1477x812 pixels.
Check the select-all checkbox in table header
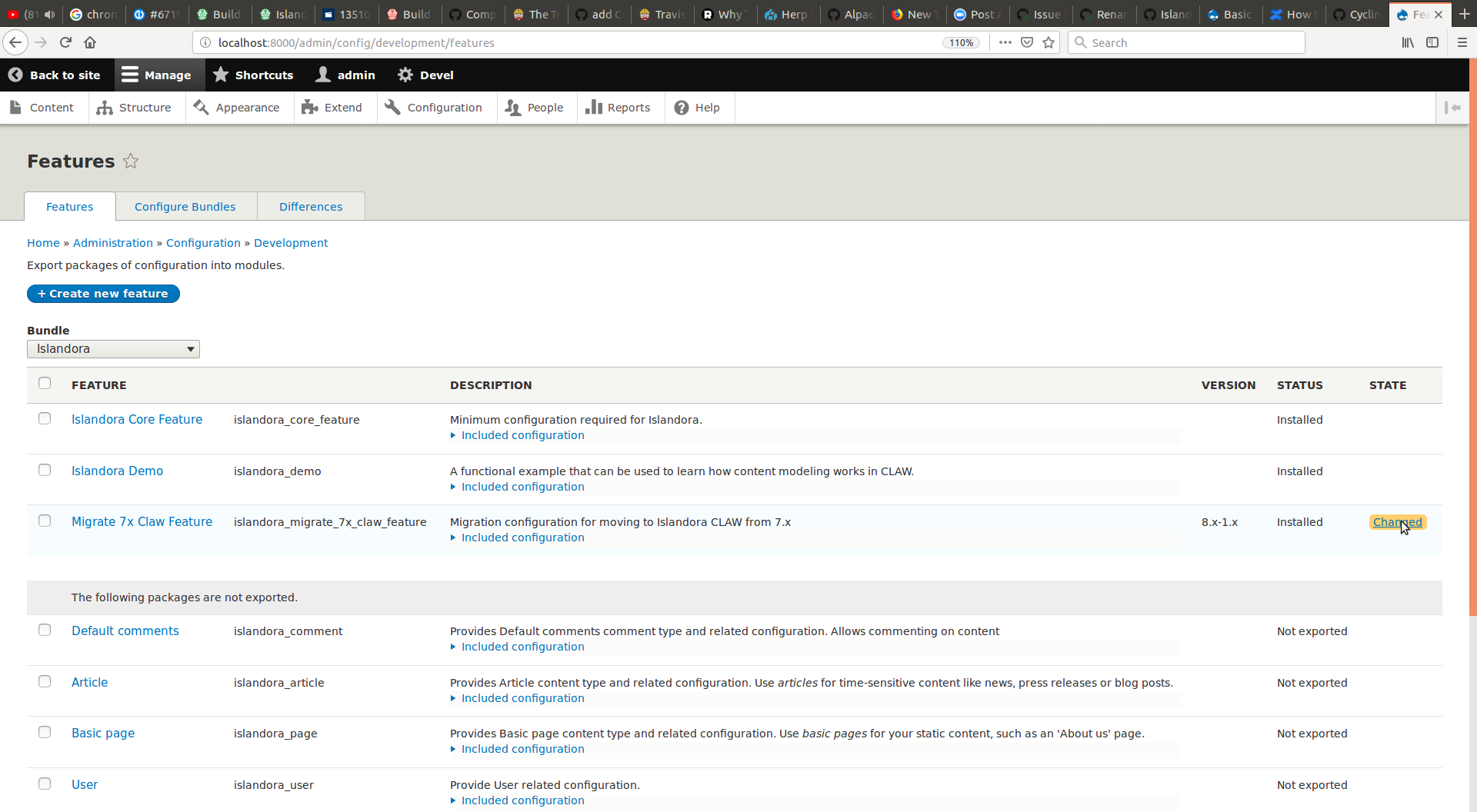[45, 383]
